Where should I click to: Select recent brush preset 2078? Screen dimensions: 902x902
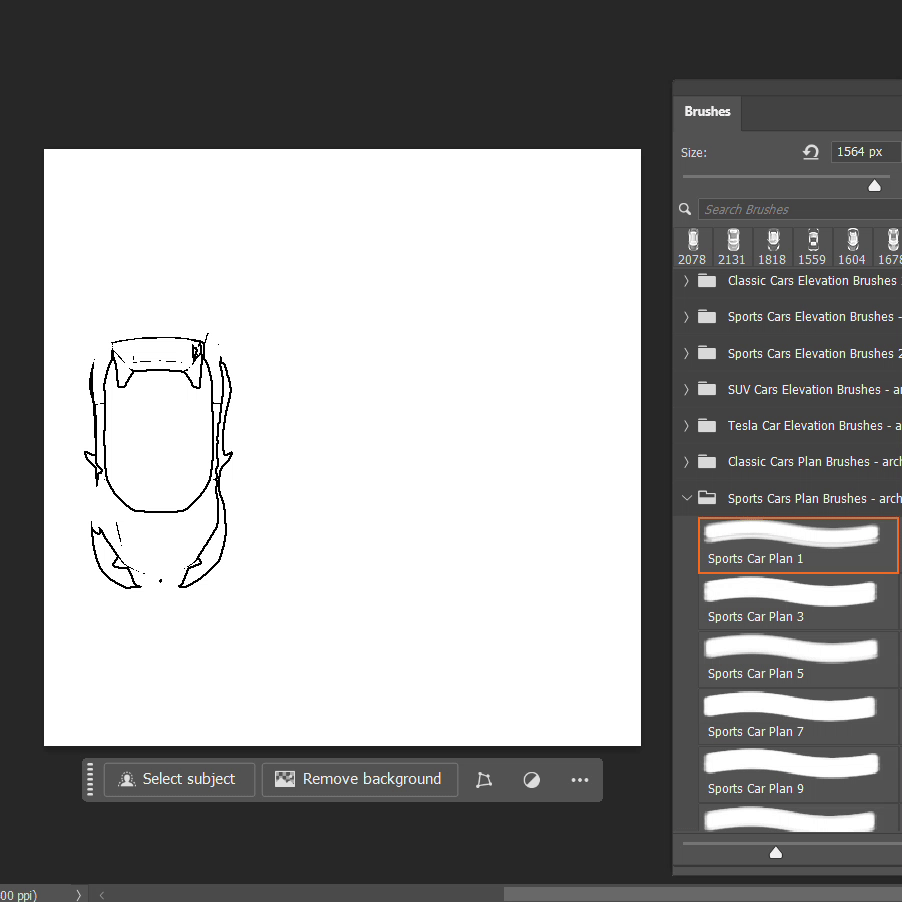pos(692,246)
